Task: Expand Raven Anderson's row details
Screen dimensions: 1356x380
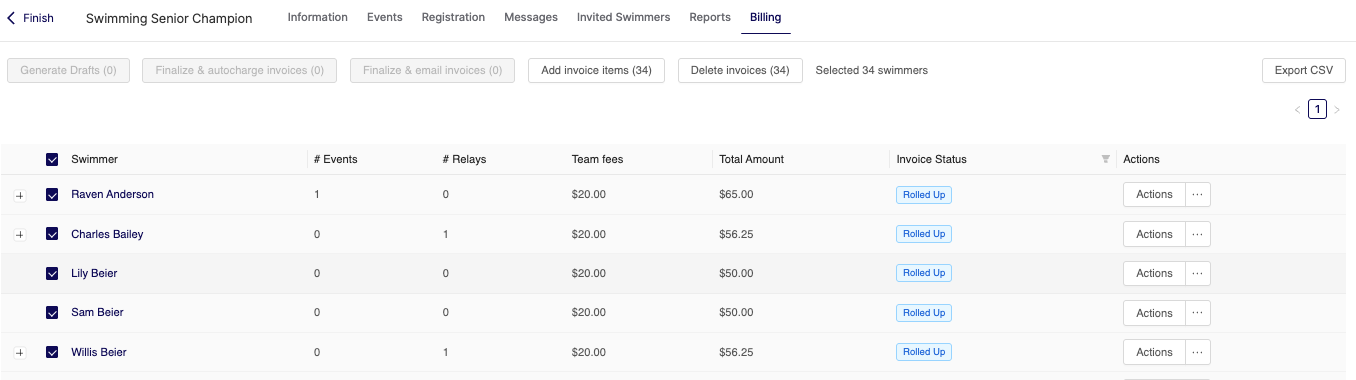Action: pyautogui.click(x=19, y=195)
